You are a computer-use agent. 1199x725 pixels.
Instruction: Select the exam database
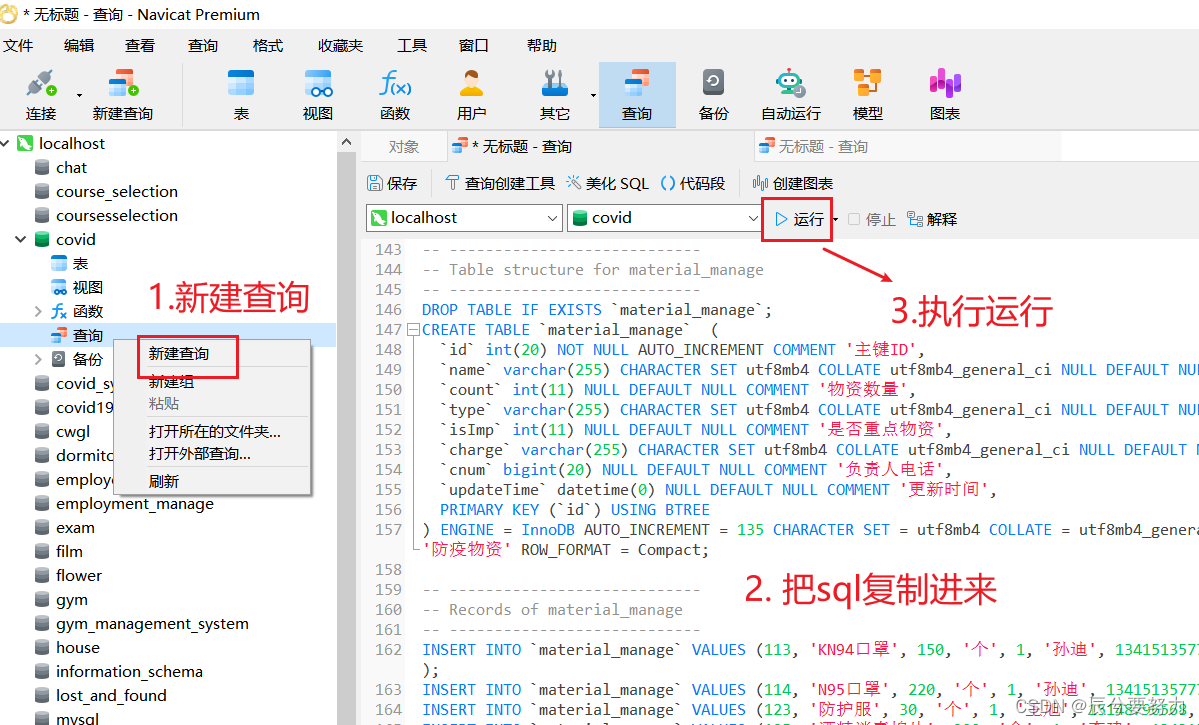75,528
